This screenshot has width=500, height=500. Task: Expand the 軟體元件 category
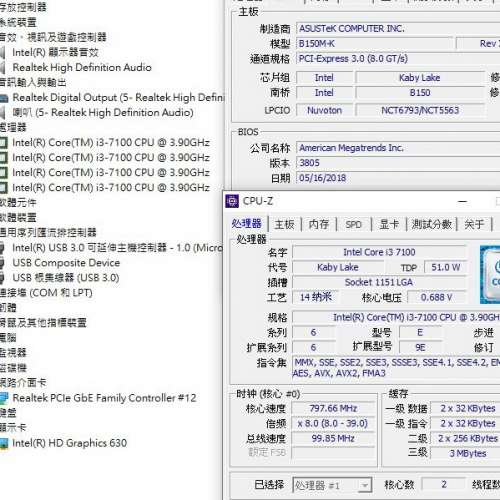18,203
